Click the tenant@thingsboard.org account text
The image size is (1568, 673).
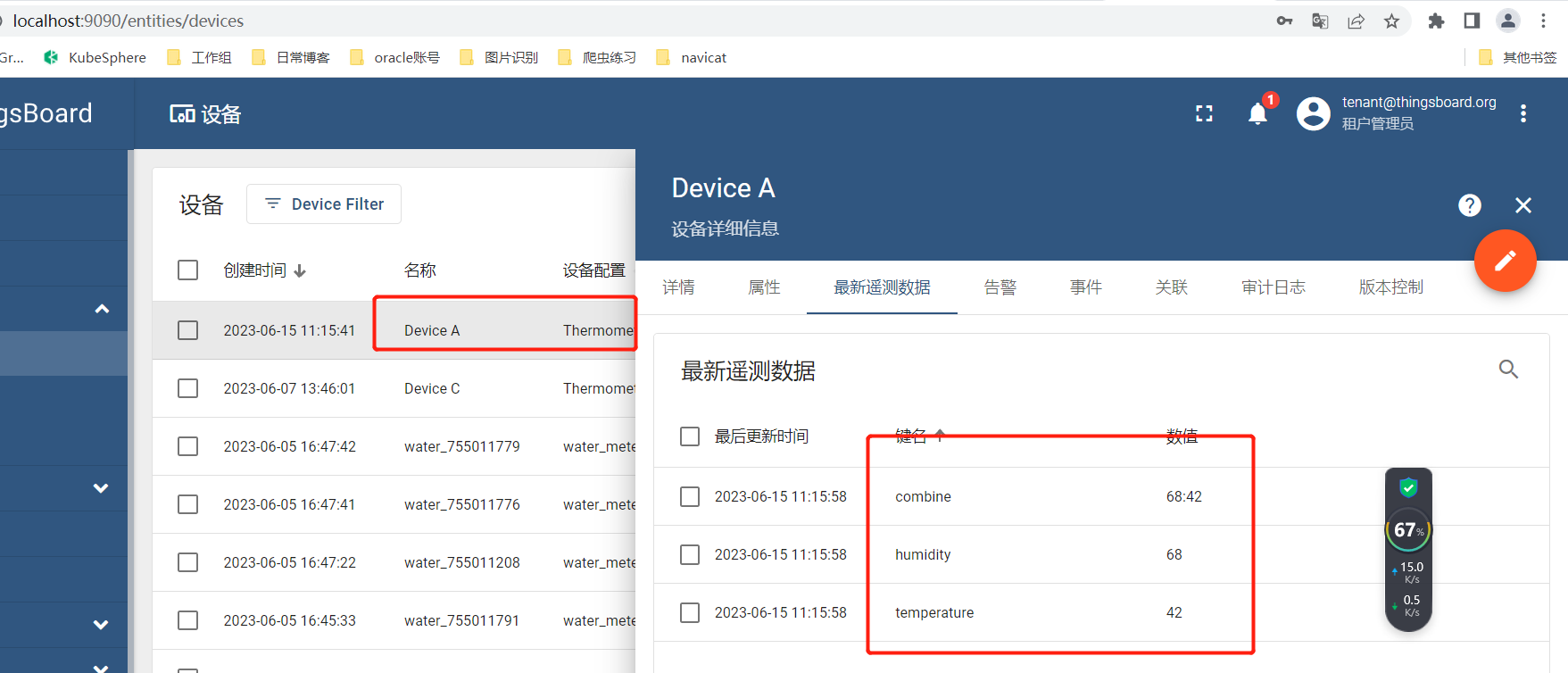1419,102
